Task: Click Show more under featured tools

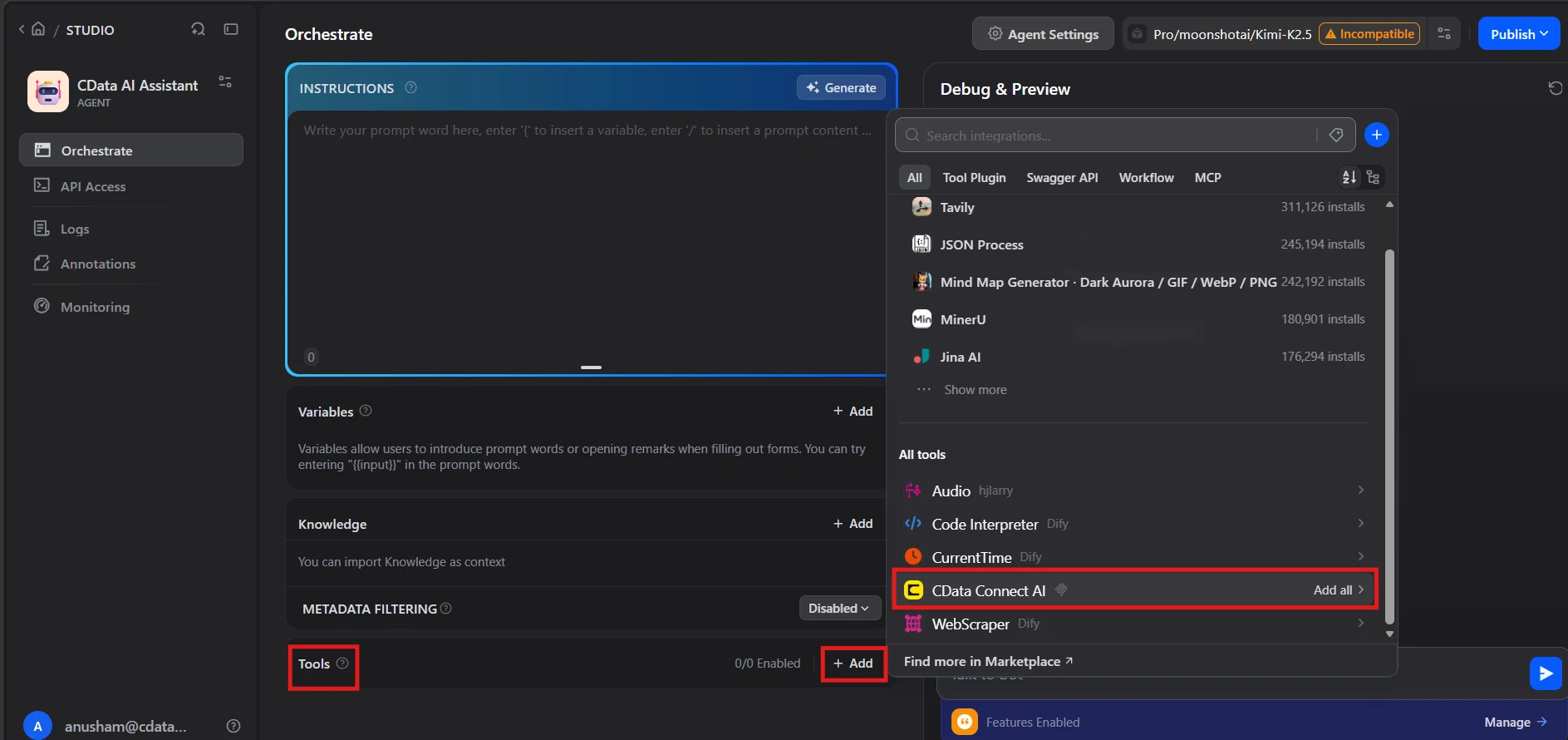Action: 975,390
